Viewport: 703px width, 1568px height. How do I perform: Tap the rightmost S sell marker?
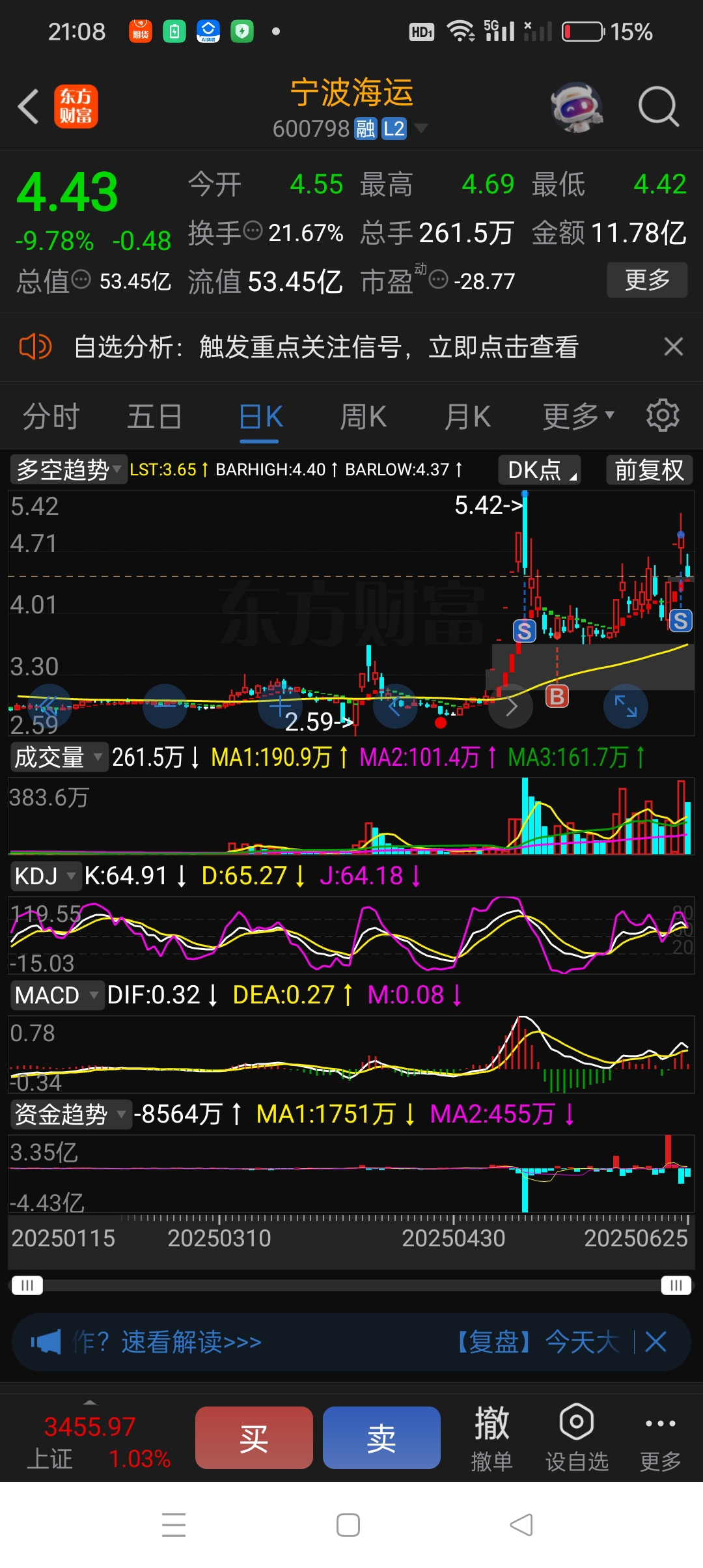tap(680, 621)
